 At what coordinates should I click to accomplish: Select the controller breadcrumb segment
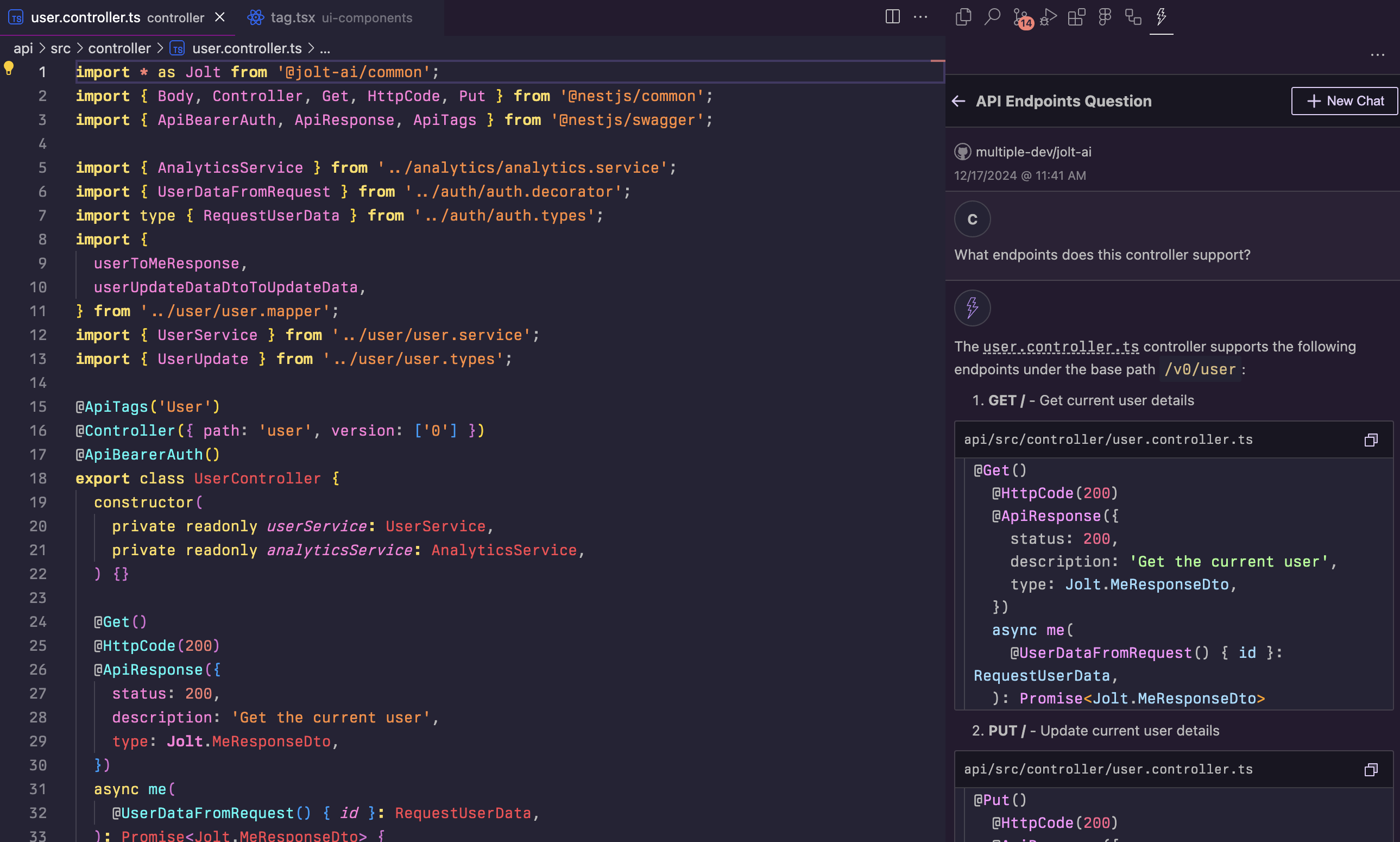click(x=119, y=49)
